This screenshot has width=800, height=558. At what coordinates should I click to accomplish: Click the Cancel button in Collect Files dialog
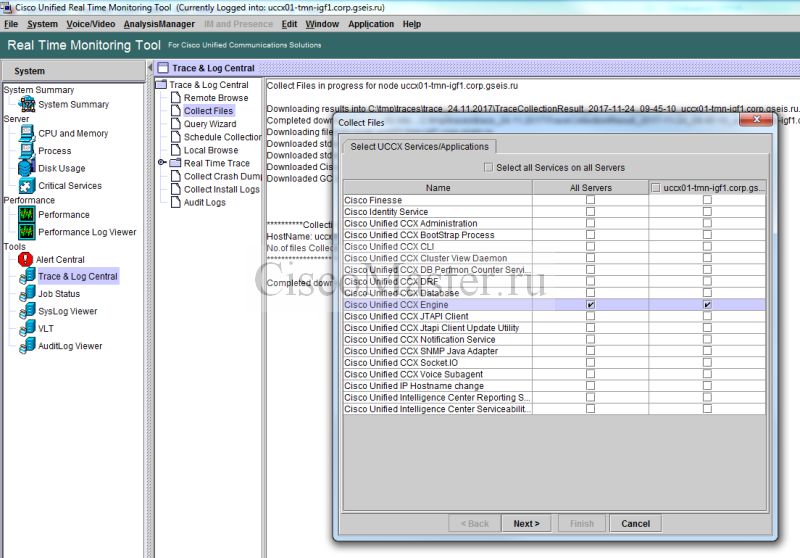click(635, 523)
